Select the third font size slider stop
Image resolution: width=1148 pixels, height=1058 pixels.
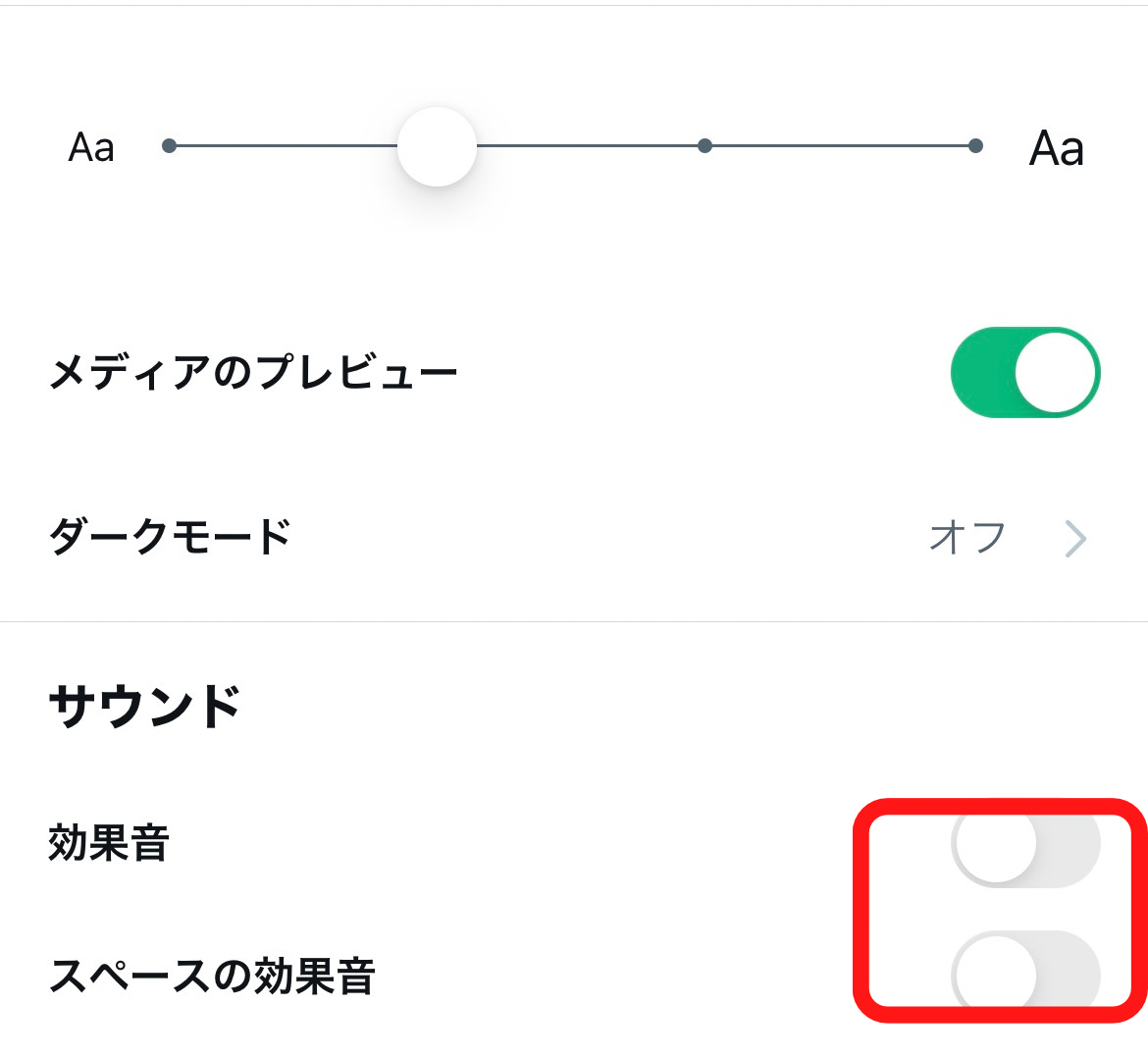click(704, 146)
